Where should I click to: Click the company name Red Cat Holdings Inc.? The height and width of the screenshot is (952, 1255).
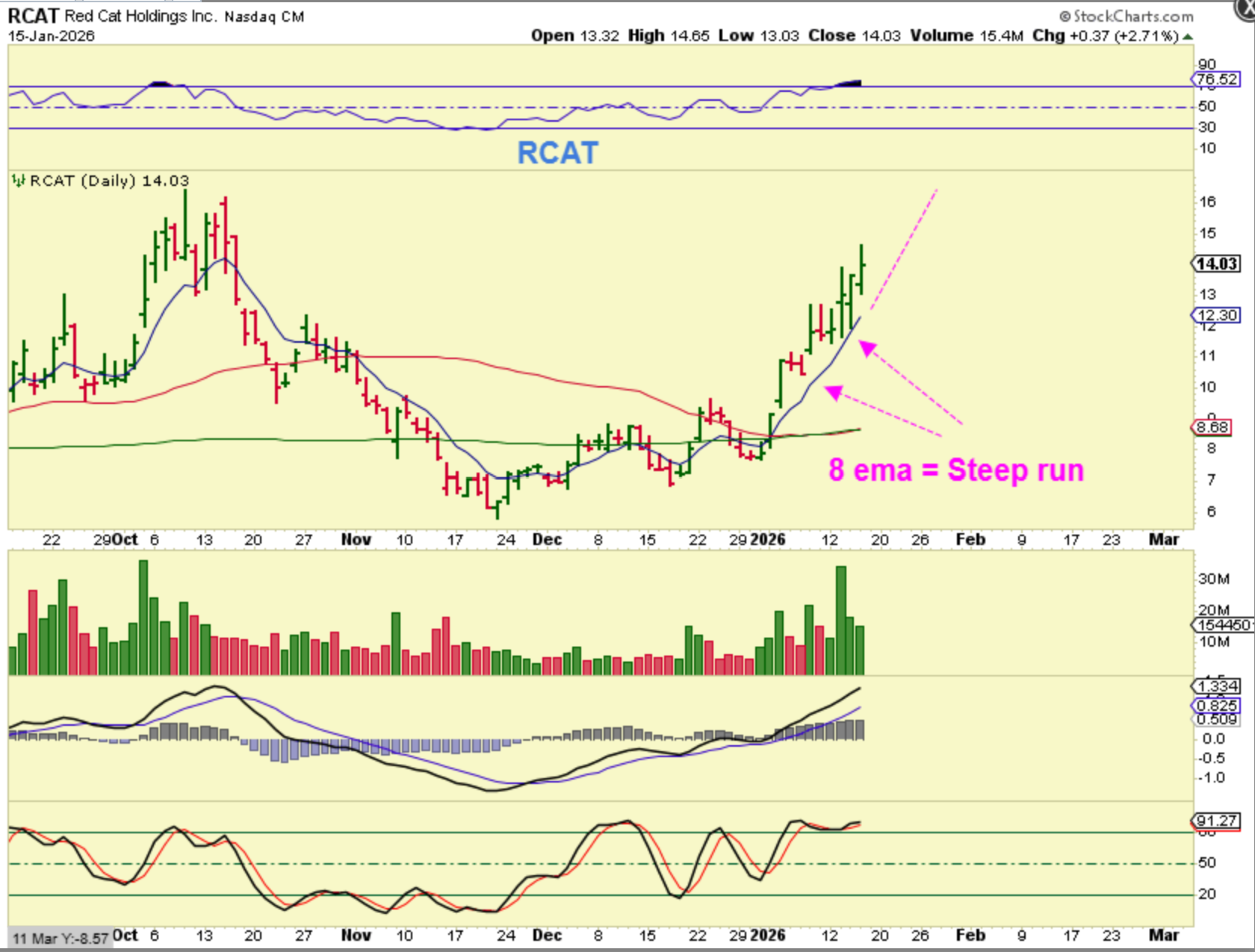(141, 16)
